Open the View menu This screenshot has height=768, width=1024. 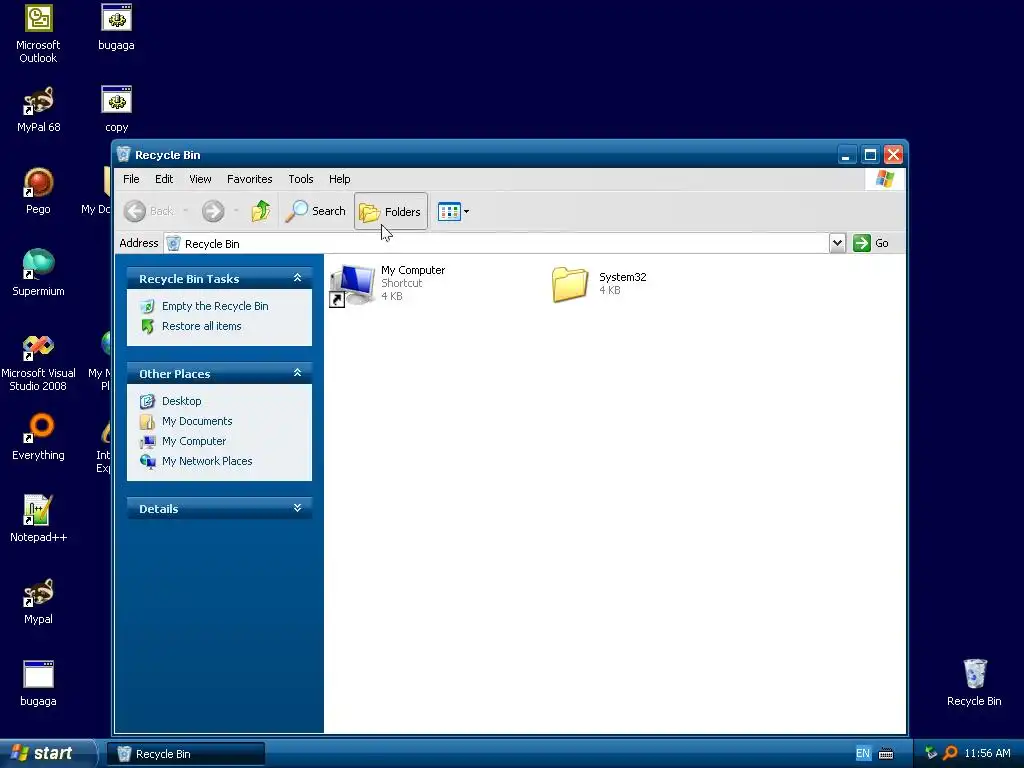pyautogui.click(x=200, y=179)
